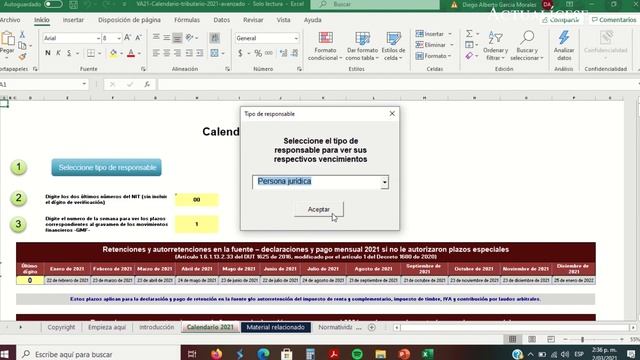Open Dar formato como tabla
Image resolution: width=640 pixels, height=360 pixels.
click(x=362, y=46)
